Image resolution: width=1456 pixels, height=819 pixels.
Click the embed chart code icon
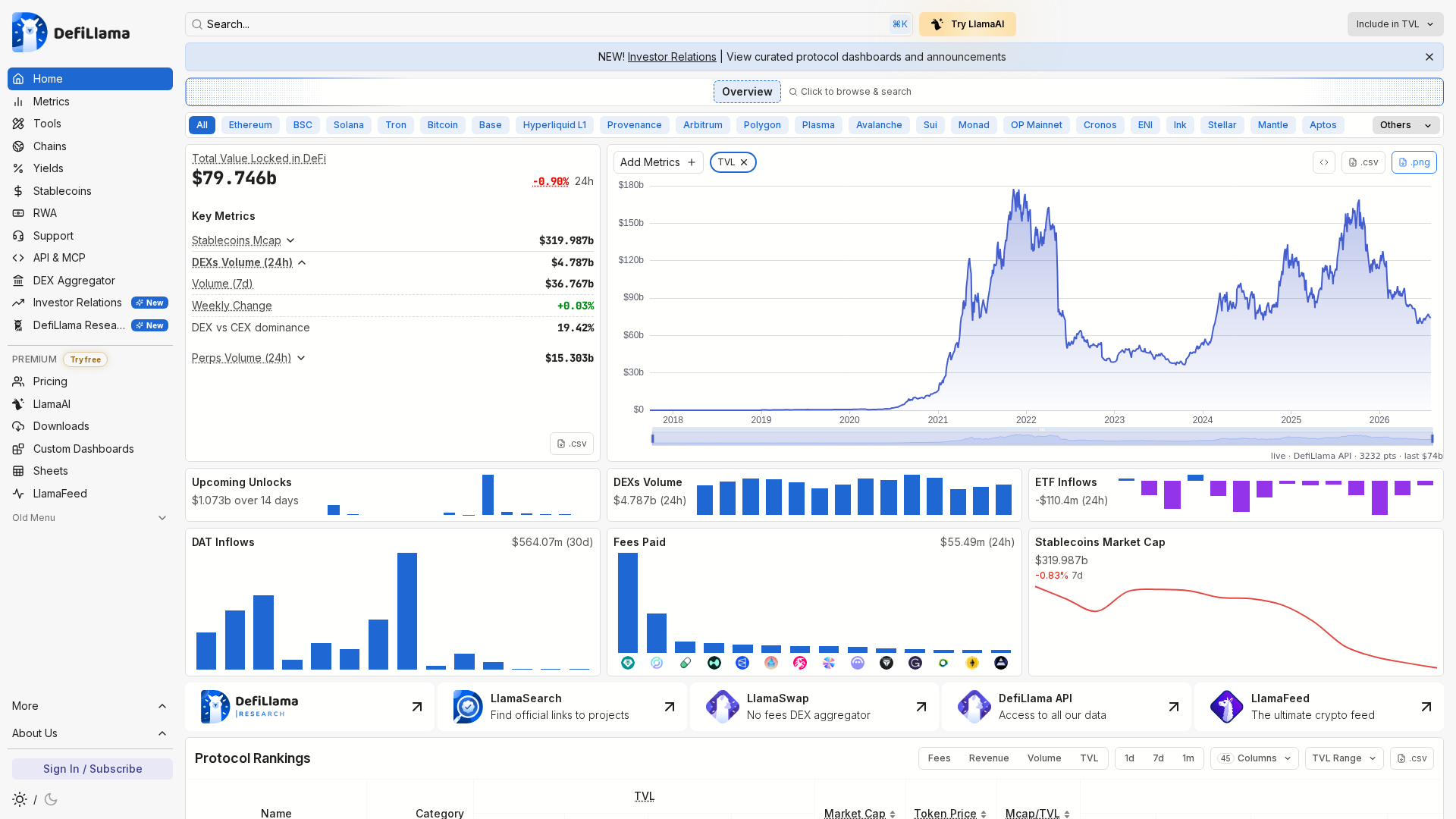click(1324, 162)
